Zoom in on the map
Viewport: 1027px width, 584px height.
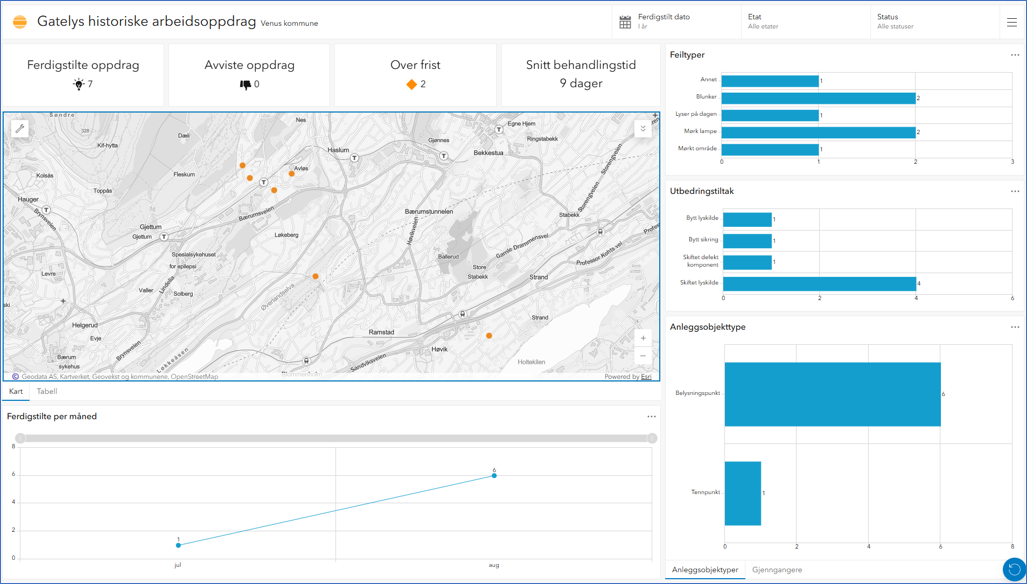643,338
